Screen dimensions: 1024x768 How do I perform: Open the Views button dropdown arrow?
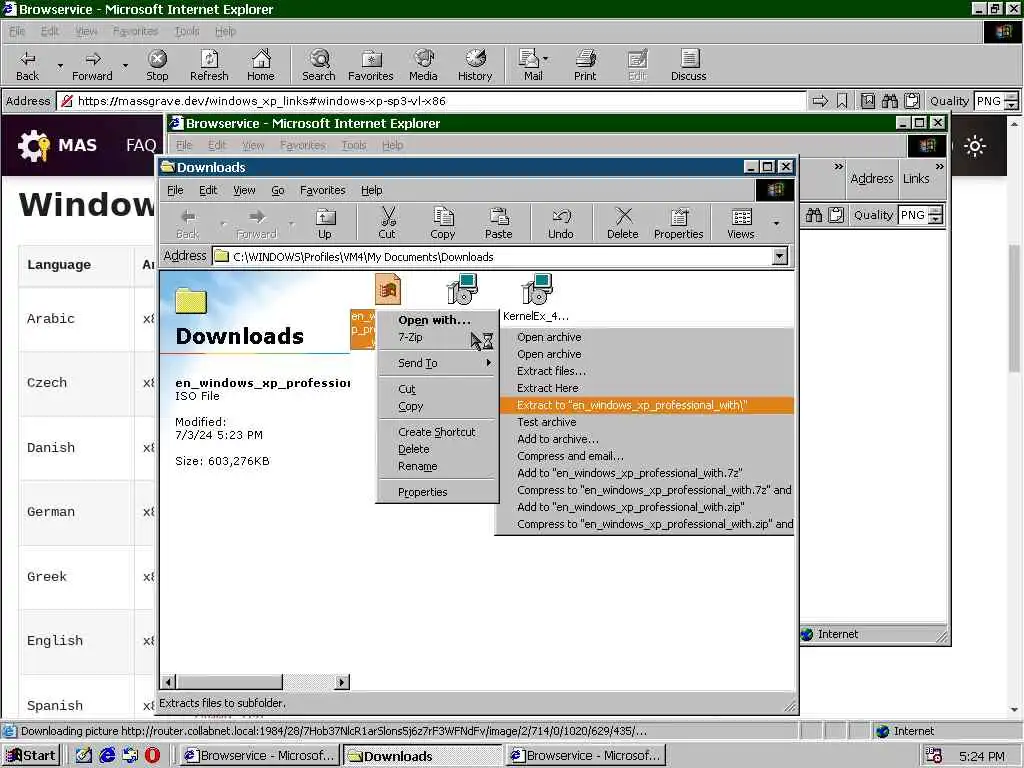coord(776,223)
